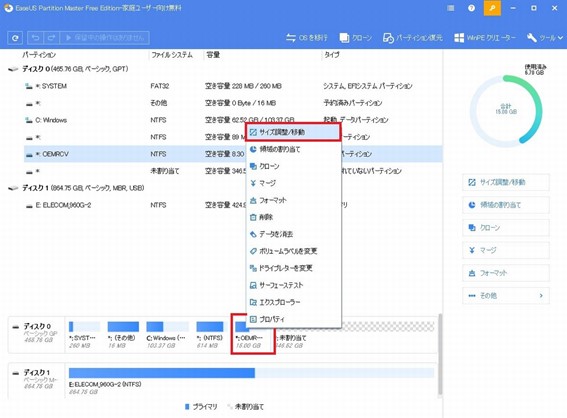Choose ボリュームラベルを変更 in context menu
567x418 pixels.
pyautogui.click(x=293, y=251)
